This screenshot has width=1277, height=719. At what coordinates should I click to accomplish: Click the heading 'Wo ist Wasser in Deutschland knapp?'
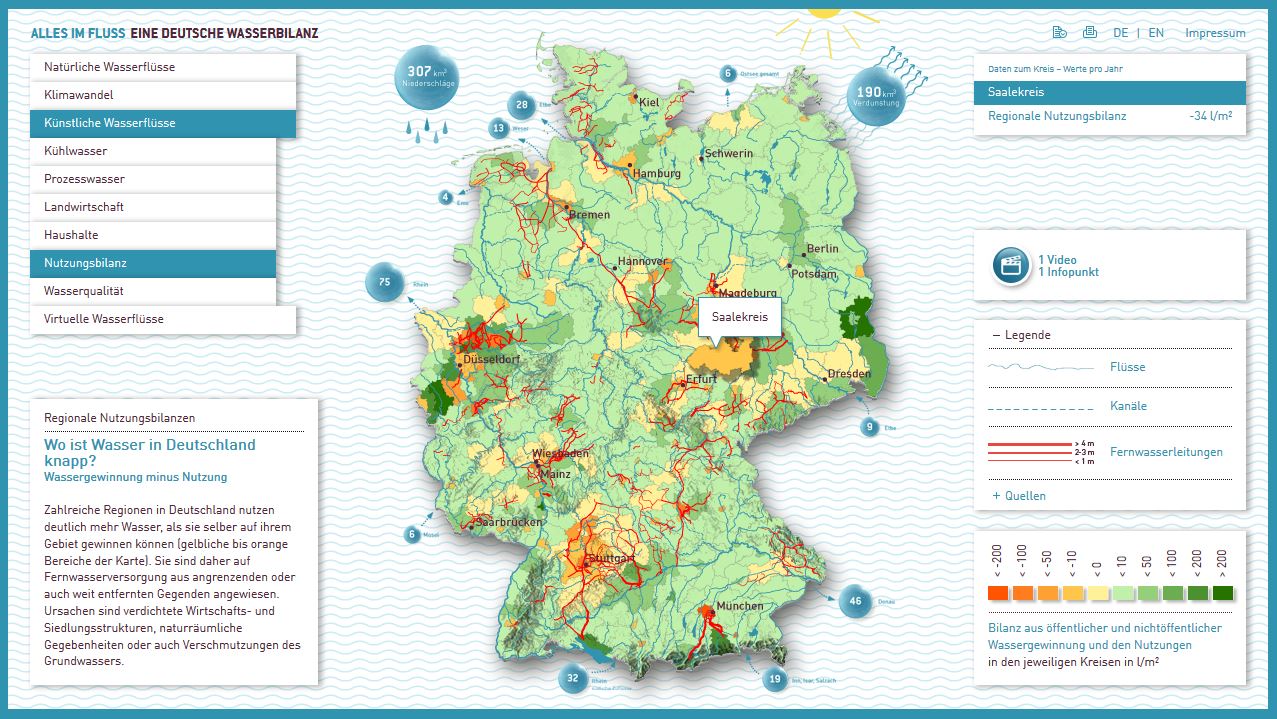click(150, 453)
